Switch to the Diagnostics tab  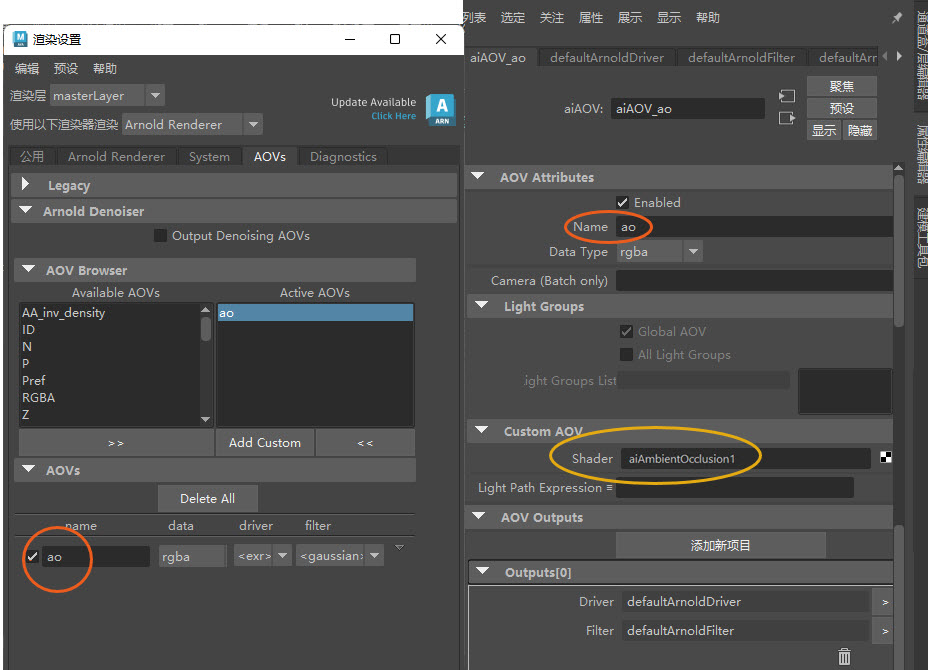click(x=343, y=156)
